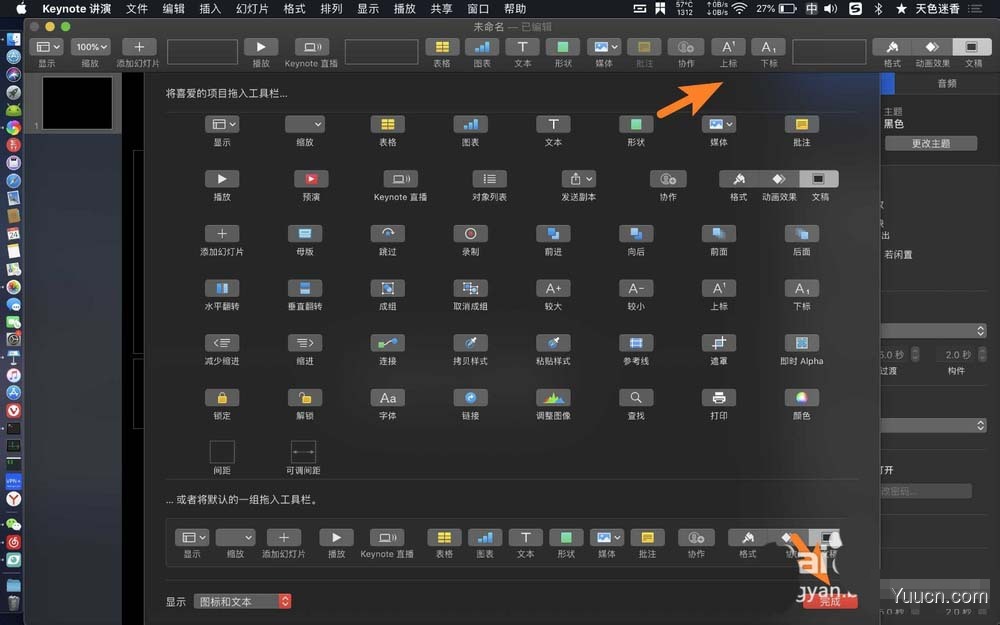Select the Forward (前进) arrange icon

[x=553, y=234]
